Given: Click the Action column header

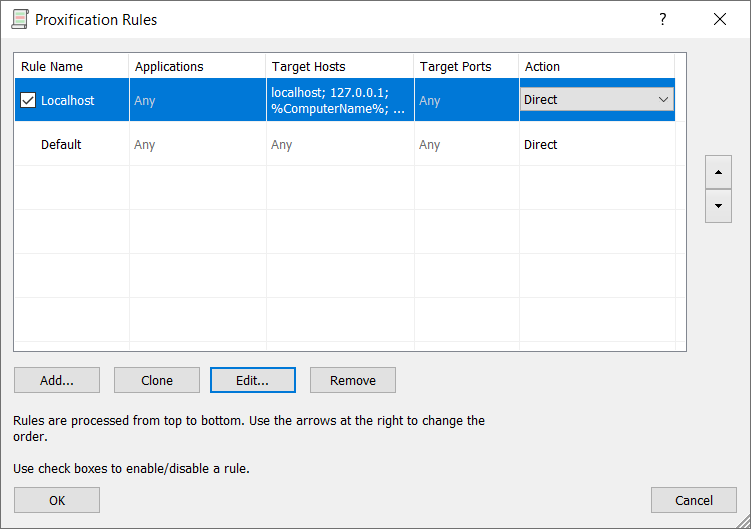Looking at the screenshot, I should tap(597, 66).
